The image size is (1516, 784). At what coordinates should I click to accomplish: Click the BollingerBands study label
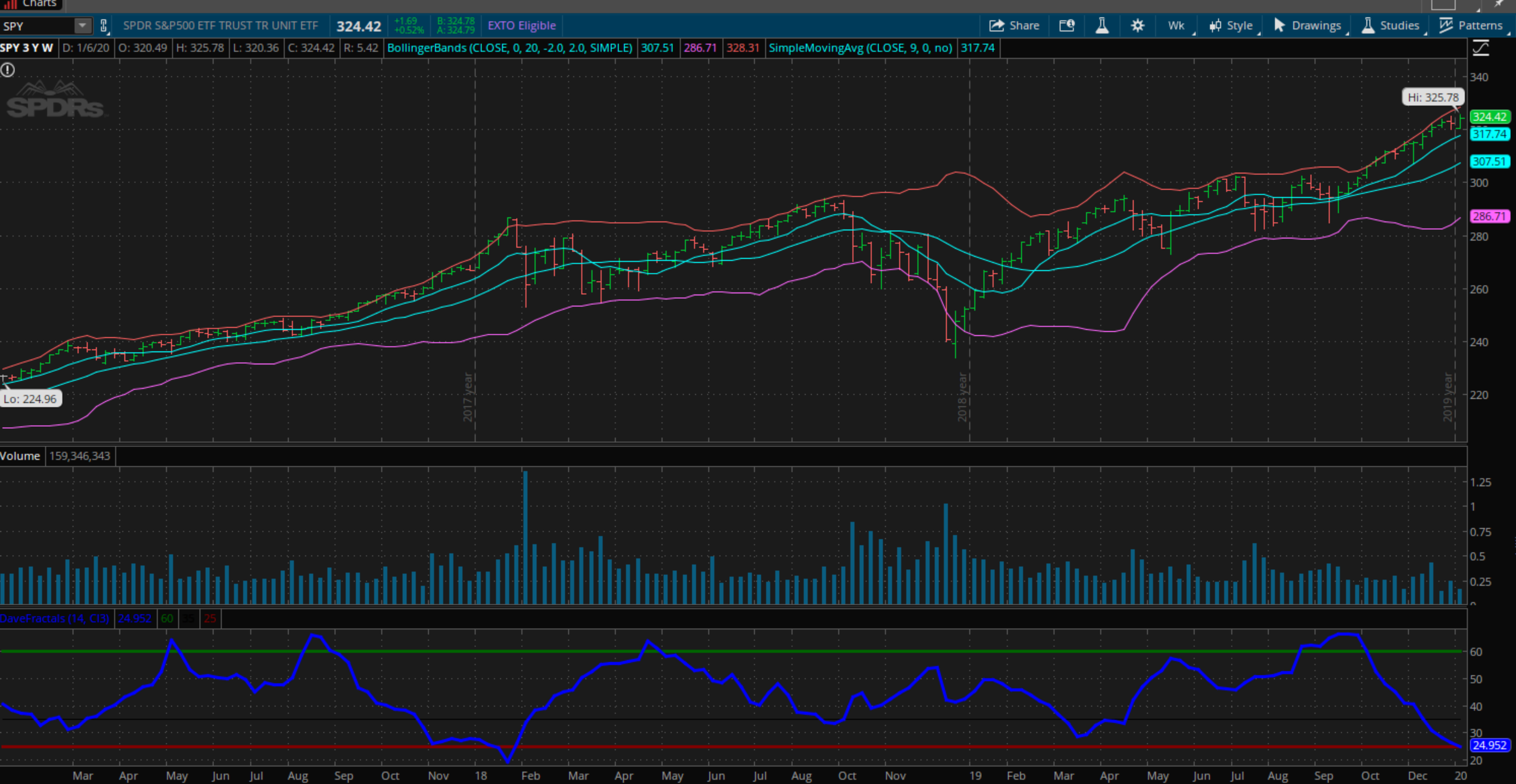(x=510, y=48)
